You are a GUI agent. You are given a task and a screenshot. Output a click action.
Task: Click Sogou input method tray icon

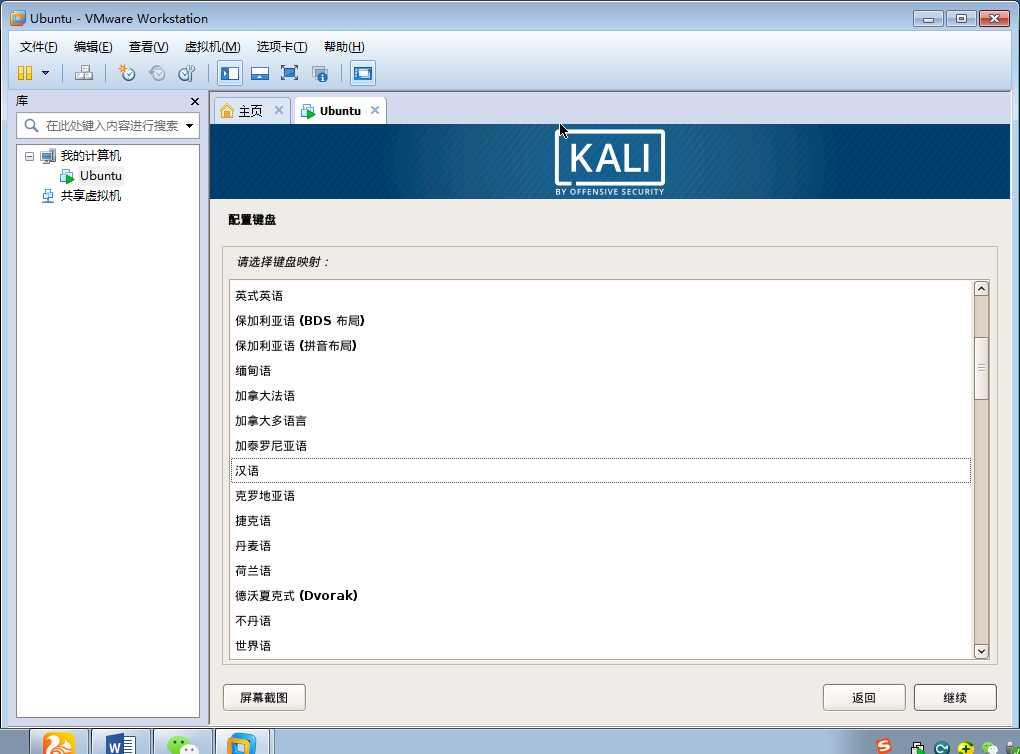tap(883, 746)
